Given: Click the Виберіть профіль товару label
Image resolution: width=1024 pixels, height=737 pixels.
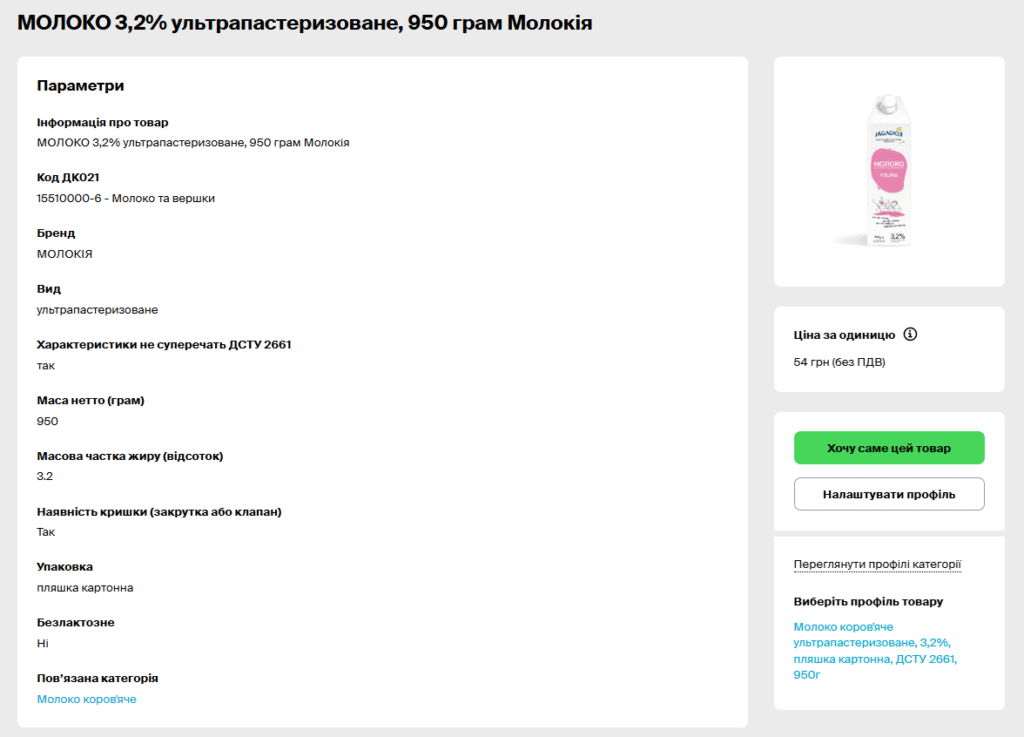Looking at the screenshot, I should (868, 601).
